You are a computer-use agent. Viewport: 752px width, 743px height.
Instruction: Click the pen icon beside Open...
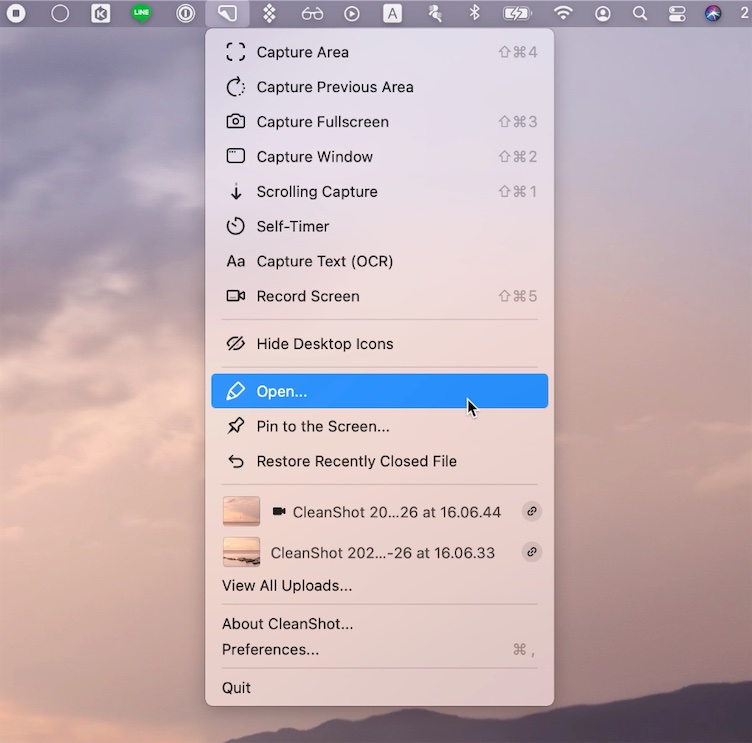click(x=235, y=391)
